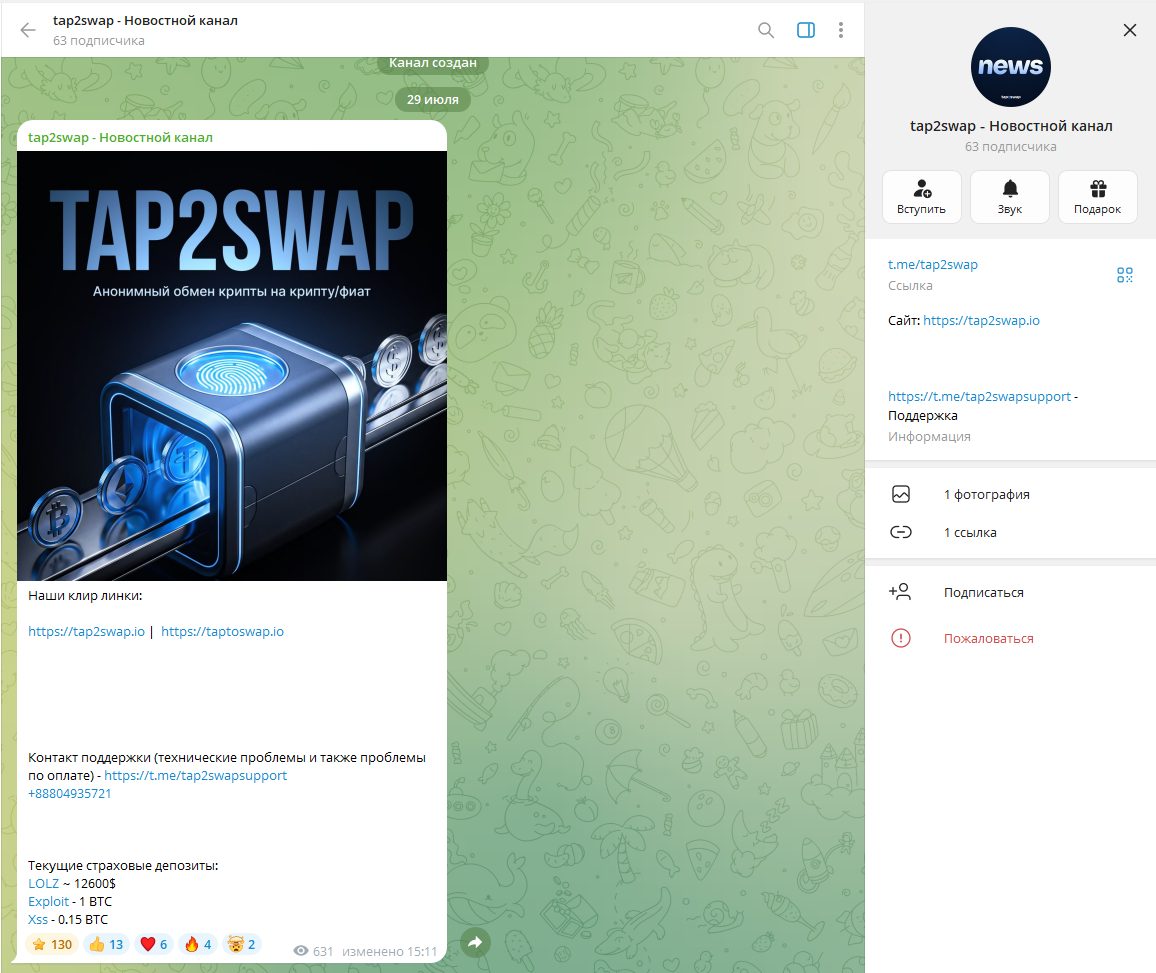Toggle the right info panel icon

click(x=806, y=30)
